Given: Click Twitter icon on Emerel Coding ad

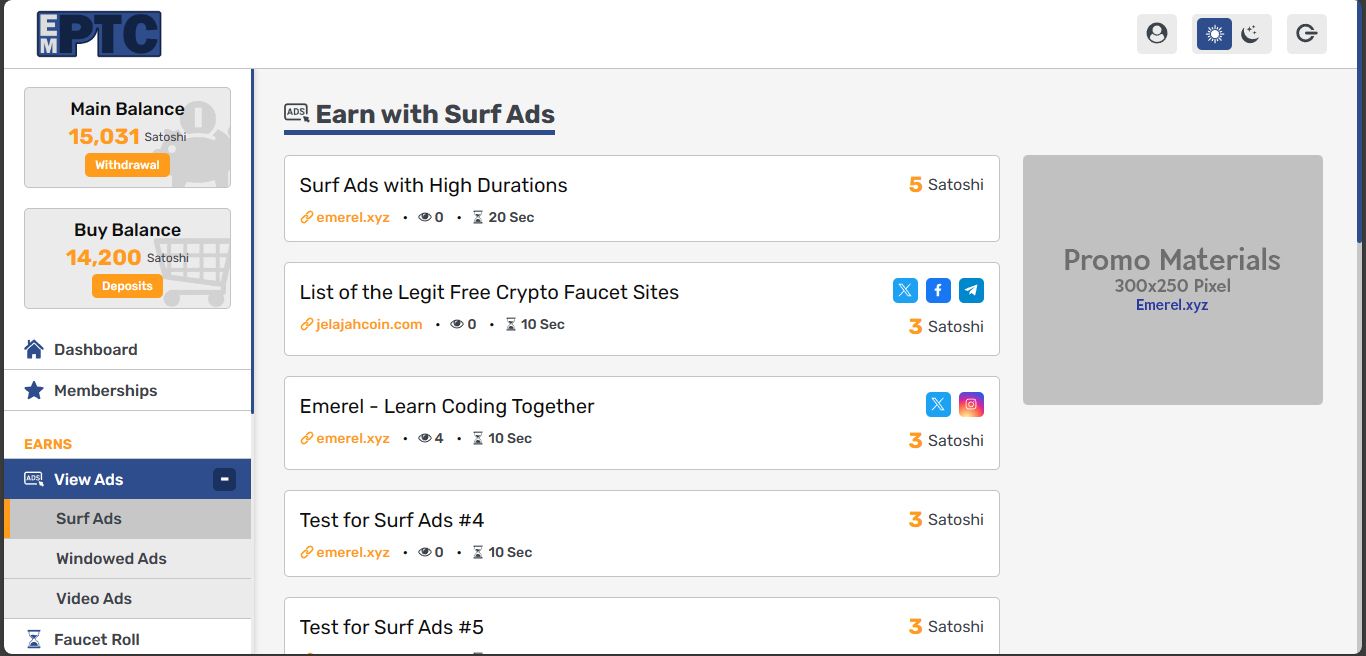Looking at the screenshot, I should (x=938, y=405).
